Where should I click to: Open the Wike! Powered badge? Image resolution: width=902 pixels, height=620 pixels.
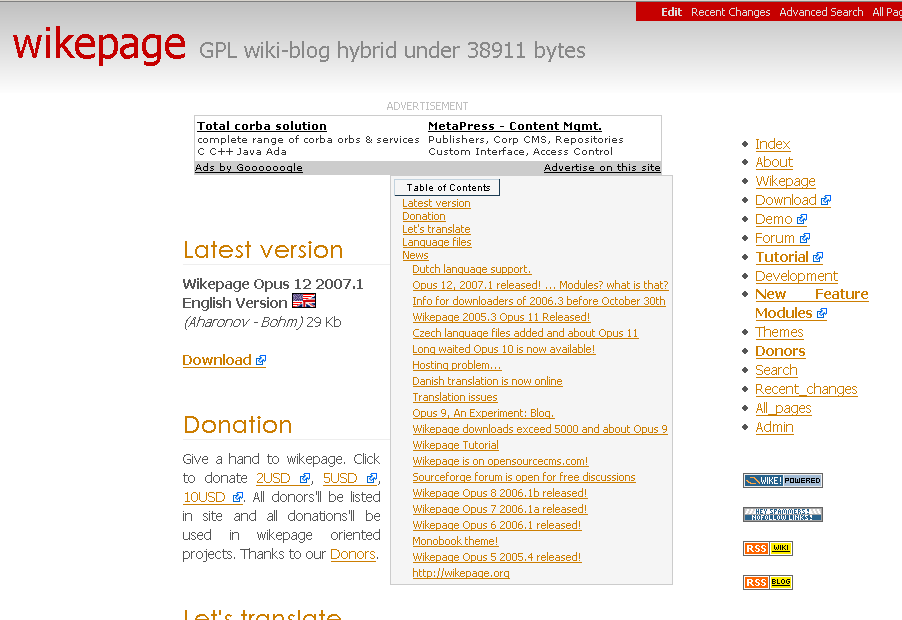pyautogui.click(x=782, y=480)
